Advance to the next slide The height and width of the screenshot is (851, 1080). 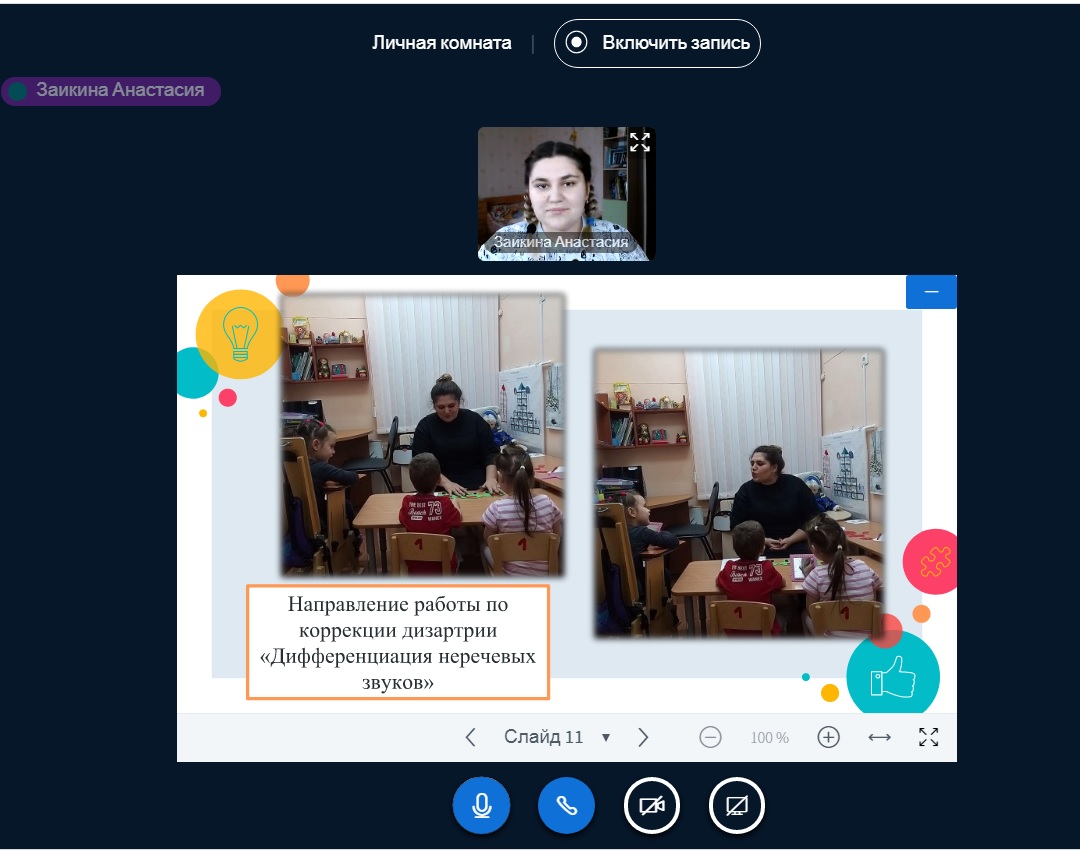[643, 737]
